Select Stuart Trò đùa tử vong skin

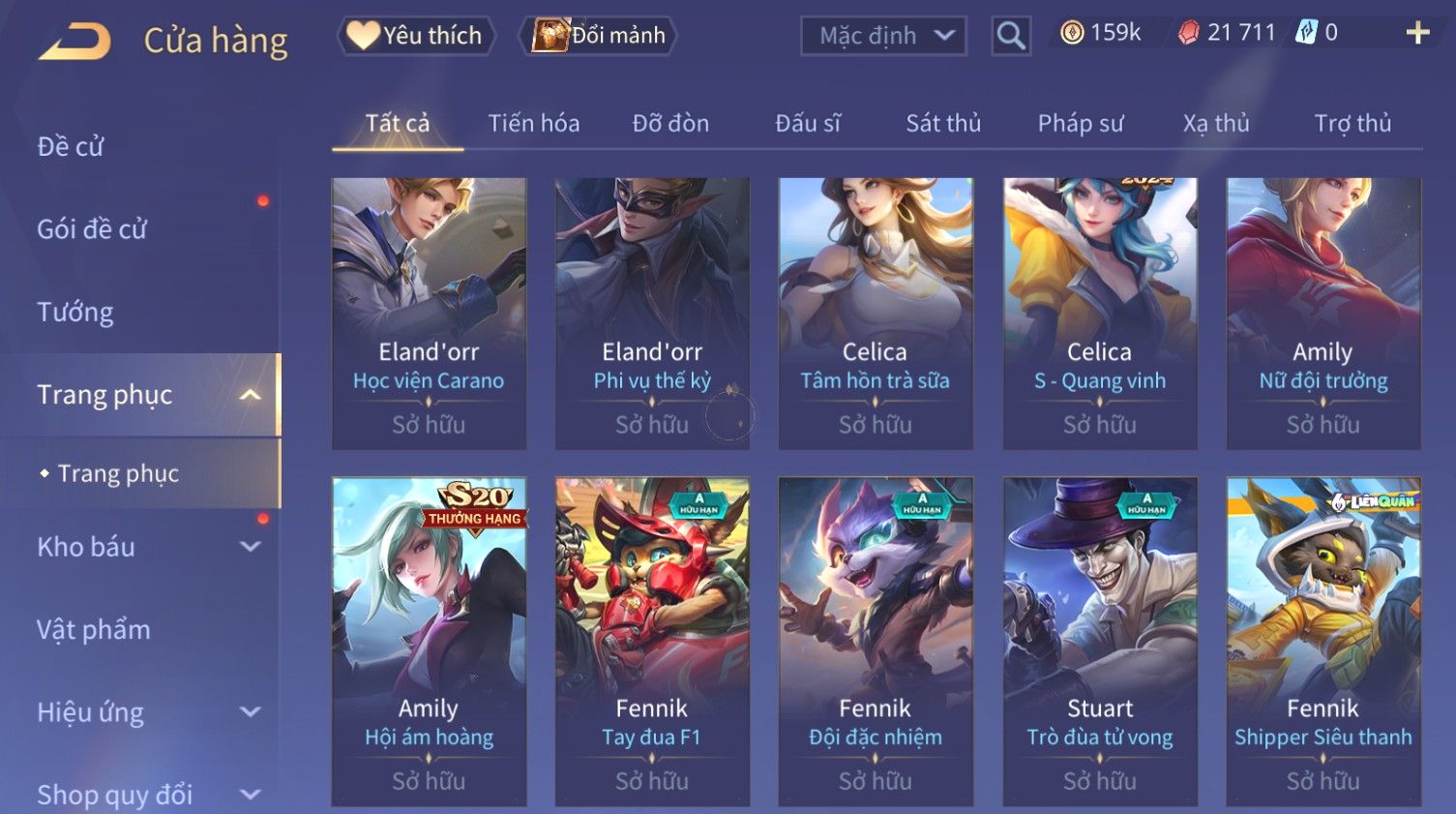[1100, 641]
